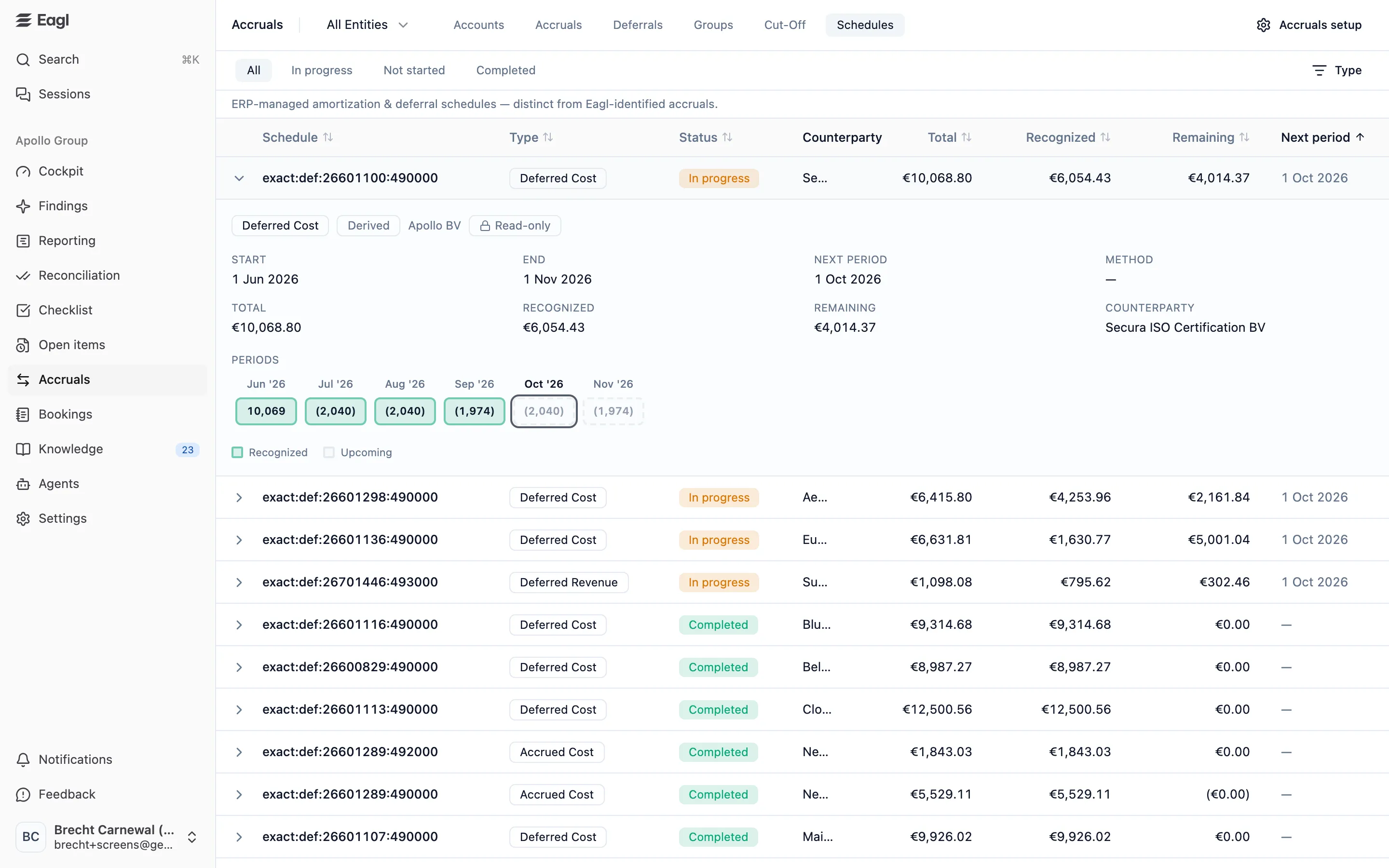Select the Oct '26 period chip

click(x=544, y=412)
